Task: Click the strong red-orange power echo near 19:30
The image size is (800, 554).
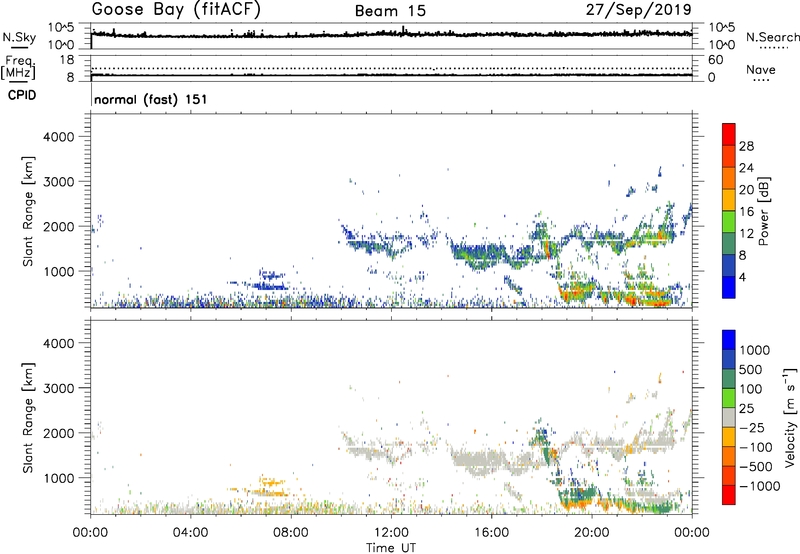Action: tap(576, 293)
